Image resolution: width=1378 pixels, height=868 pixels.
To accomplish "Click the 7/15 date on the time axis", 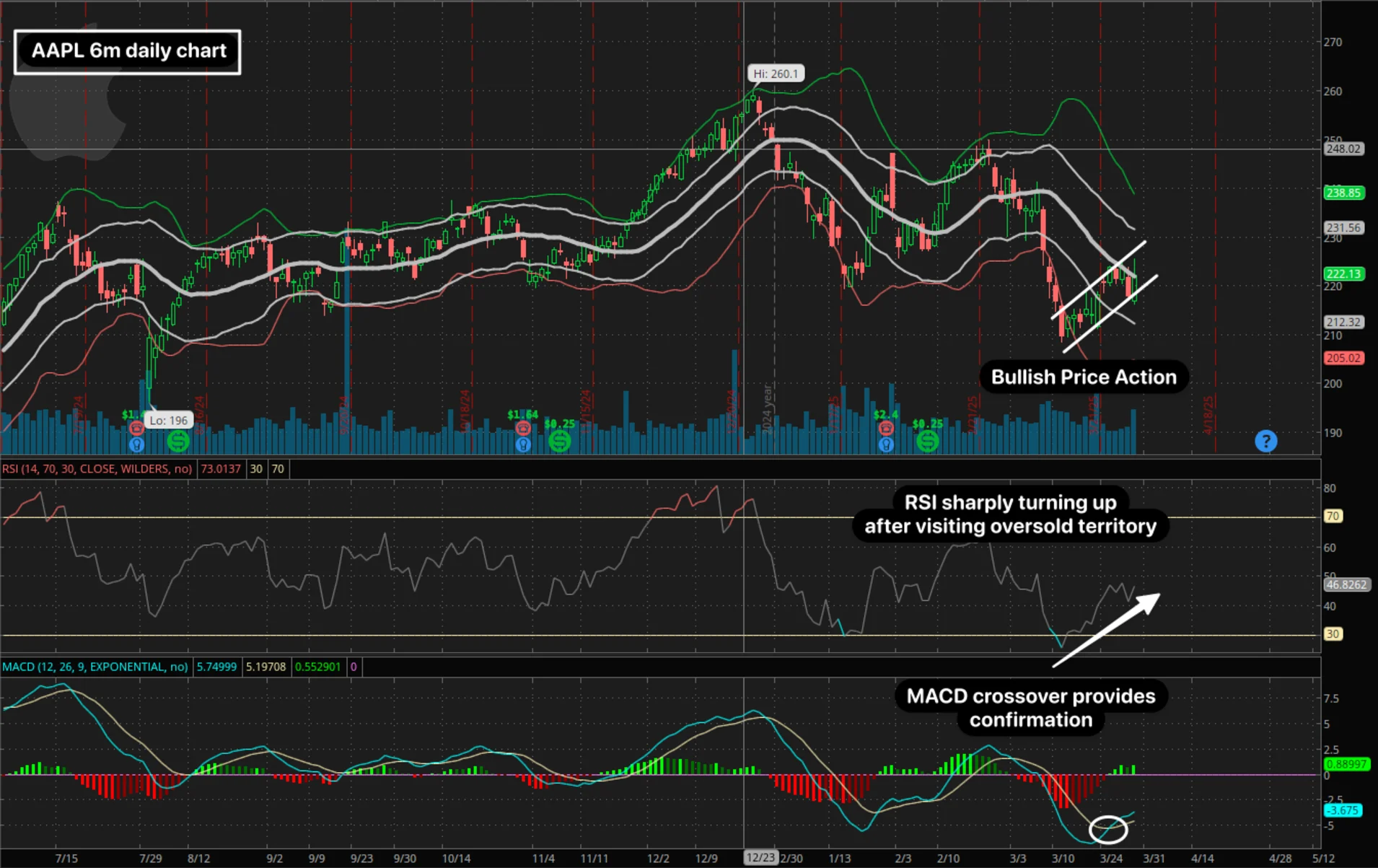I will (x=66, y=858).
